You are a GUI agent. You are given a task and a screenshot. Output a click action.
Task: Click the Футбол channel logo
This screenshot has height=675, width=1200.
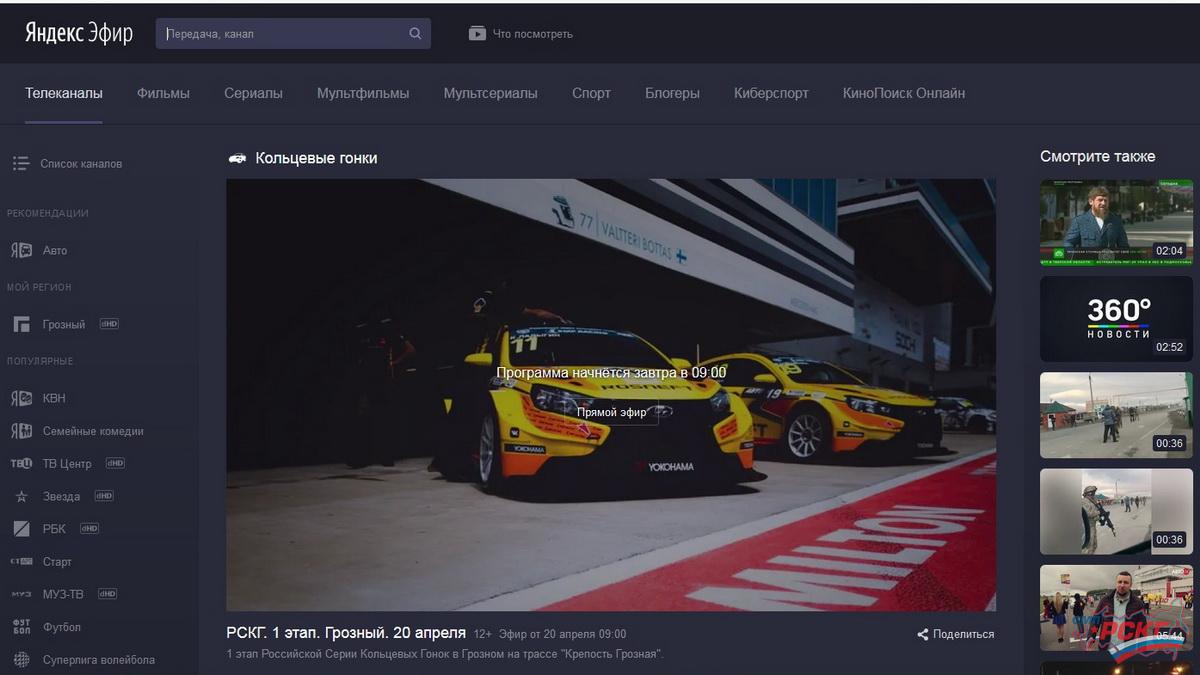tap(21, 627)
